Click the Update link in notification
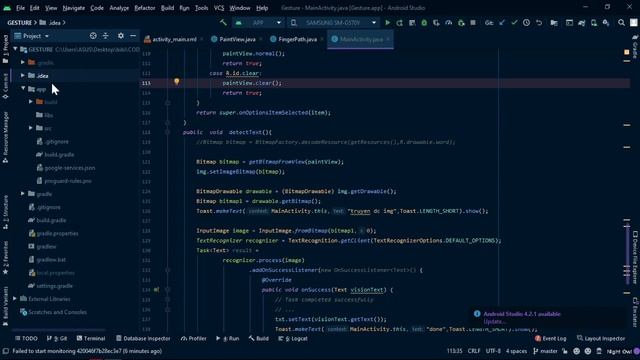640x360 pixels. coord(494,321)
